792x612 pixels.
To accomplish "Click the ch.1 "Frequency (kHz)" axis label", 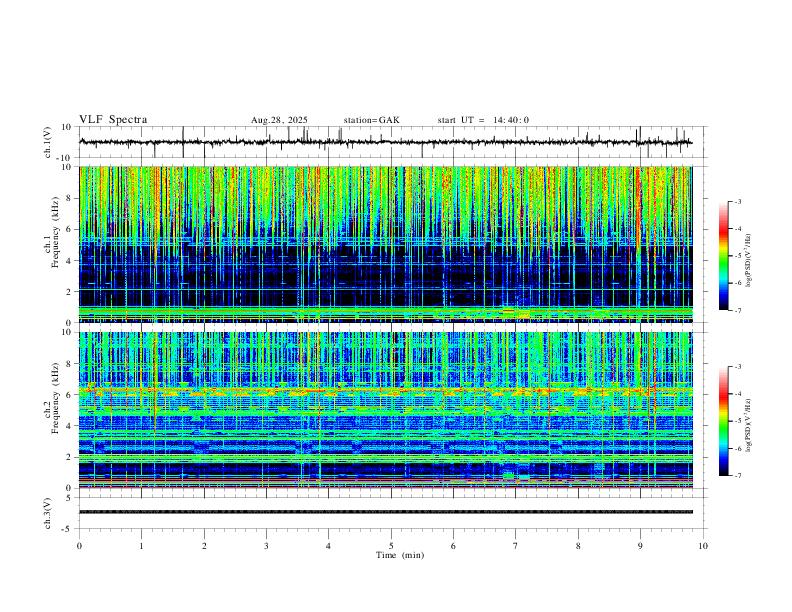I will [x=55, y=232].
